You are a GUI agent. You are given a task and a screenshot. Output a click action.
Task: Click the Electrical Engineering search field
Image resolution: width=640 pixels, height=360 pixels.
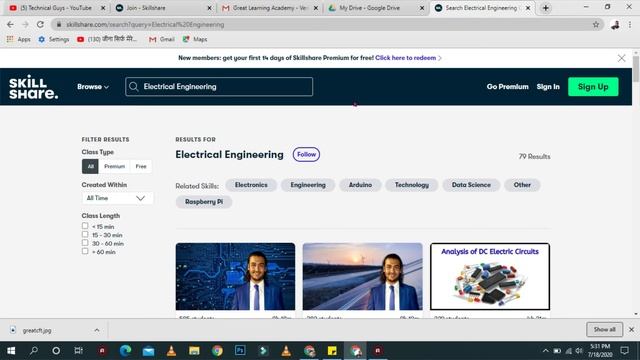[x=219, y=87]
